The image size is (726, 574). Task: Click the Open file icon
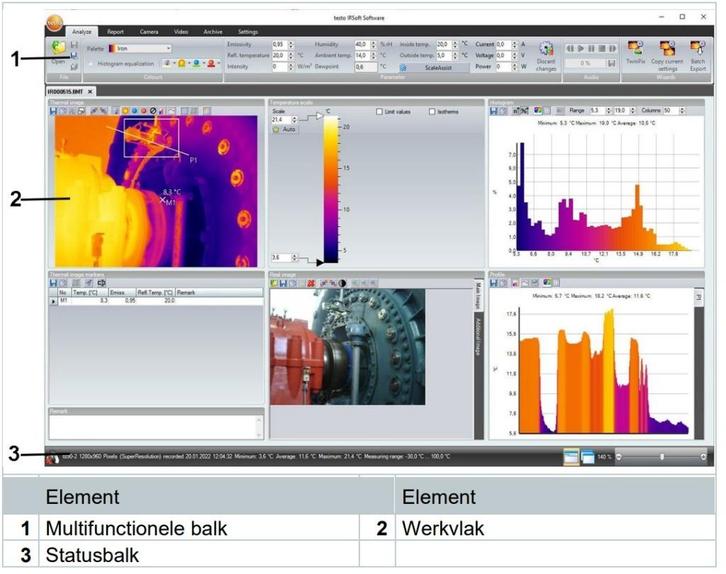pos(59,47)
